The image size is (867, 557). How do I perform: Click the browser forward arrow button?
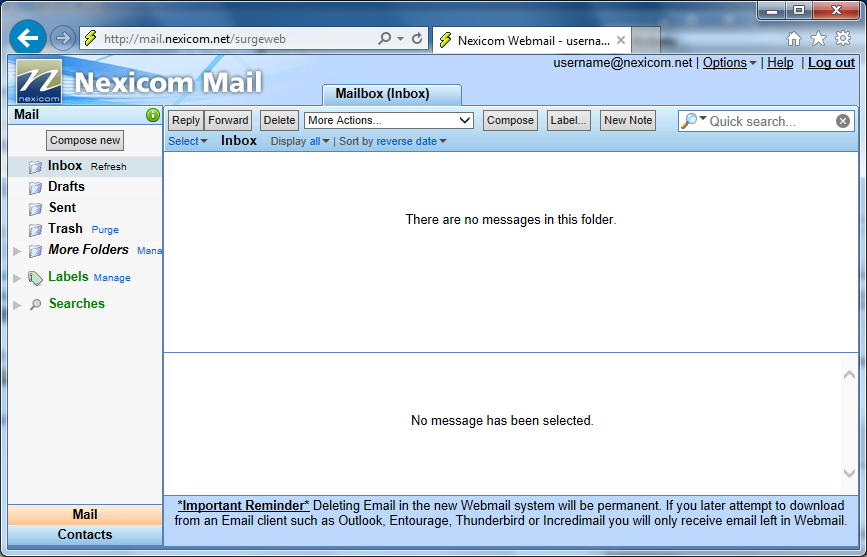pos(62,38)
